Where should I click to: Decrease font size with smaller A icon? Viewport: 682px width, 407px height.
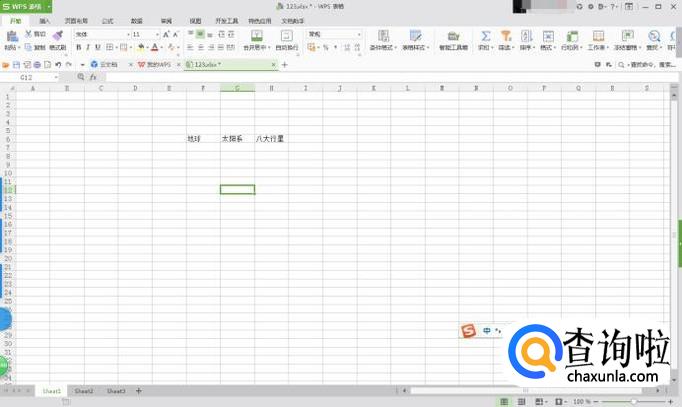(176, 34)
